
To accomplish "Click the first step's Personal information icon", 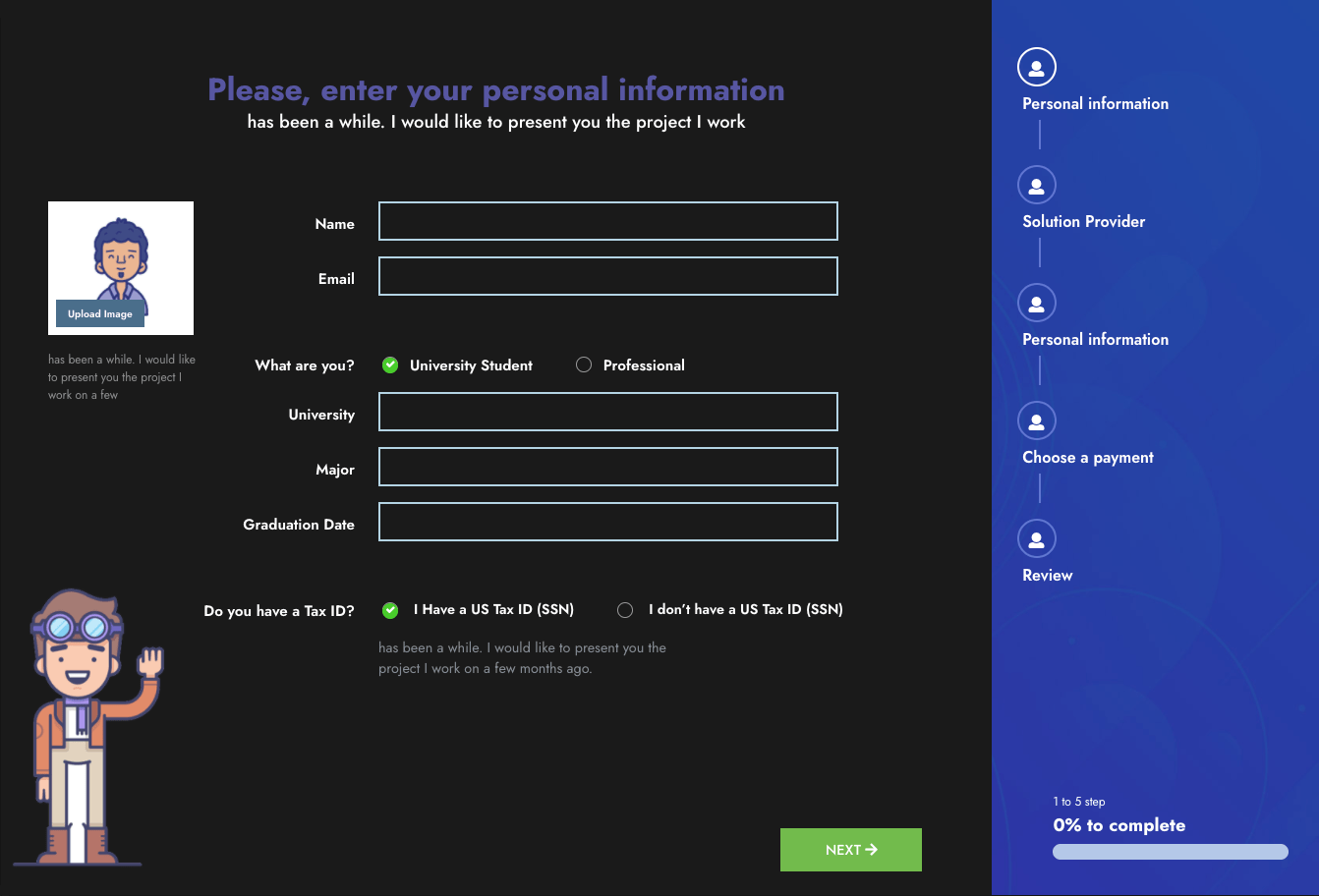I will click(1036, 68).
